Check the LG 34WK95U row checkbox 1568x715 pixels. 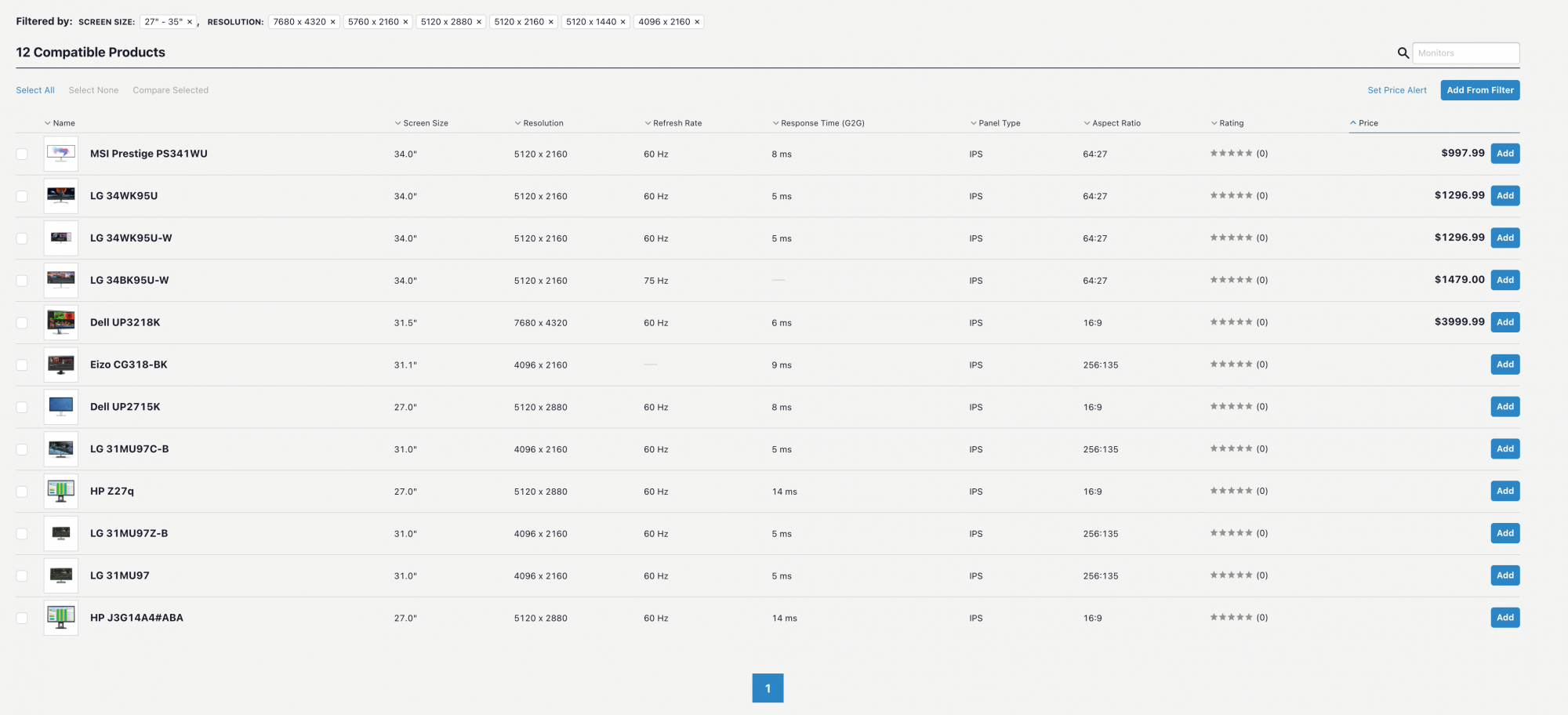(22, 197)
